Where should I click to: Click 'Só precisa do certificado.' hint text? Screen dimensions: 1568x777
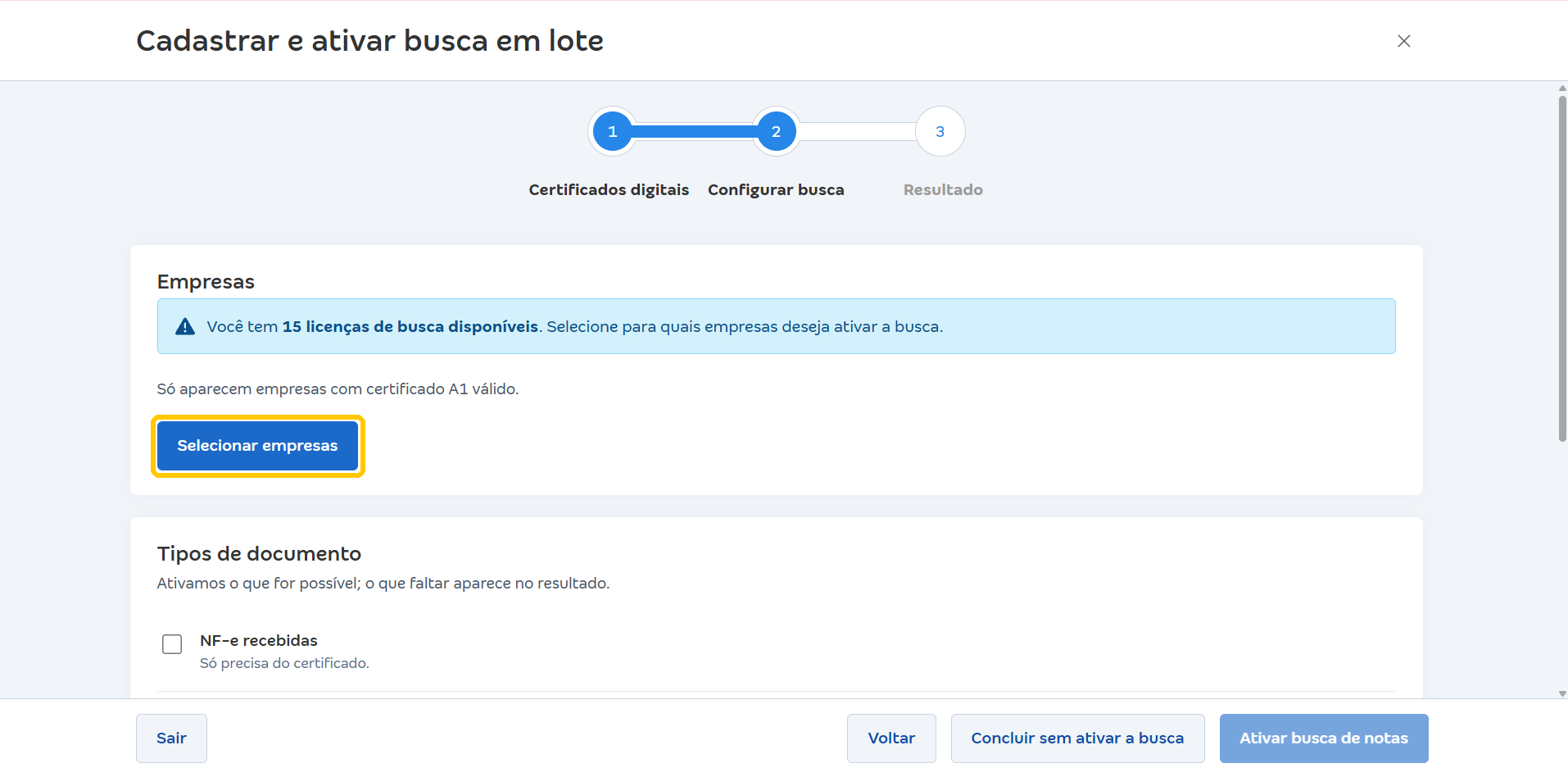(x=284, y=663)
